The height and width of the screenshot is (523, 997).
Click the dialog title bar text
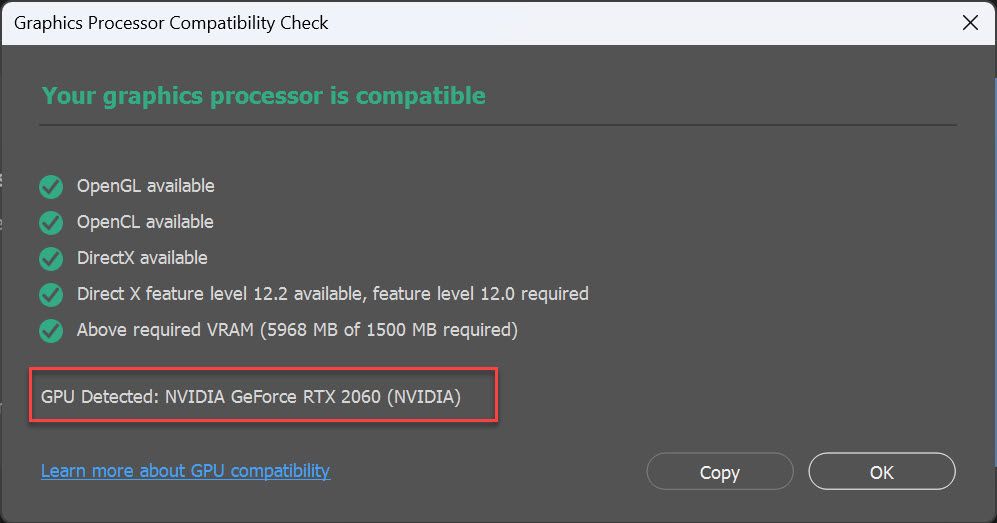click(x=171, y=23)
